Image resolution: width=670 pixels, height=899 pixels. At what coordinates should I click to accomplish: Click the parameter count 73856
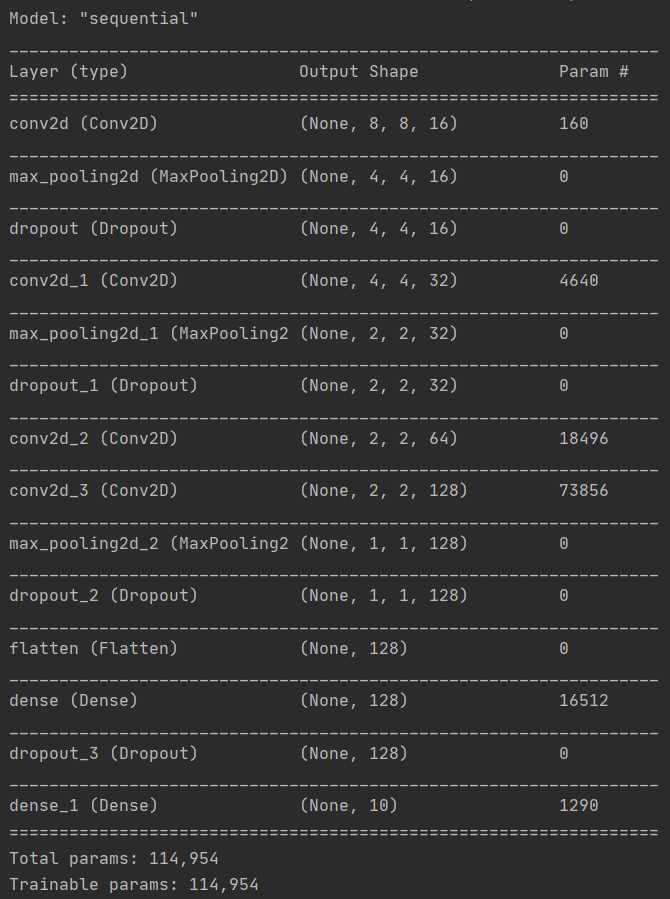tap(584, 490)
